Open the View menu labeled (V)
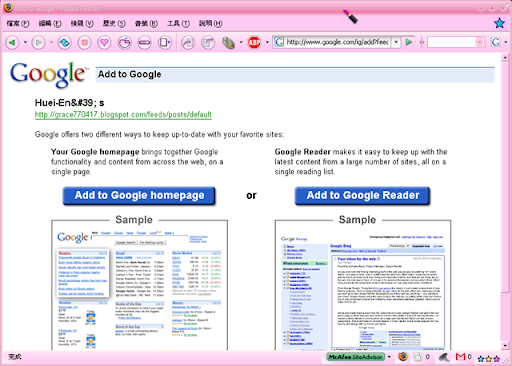The image size is (512, 366). click(82, 23)
